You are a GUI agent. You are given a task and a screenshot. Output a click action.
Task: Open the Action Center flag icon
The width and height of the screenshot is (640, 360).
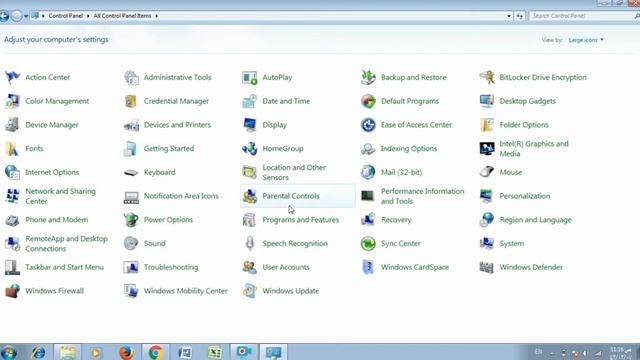click(x=12, y=77)
